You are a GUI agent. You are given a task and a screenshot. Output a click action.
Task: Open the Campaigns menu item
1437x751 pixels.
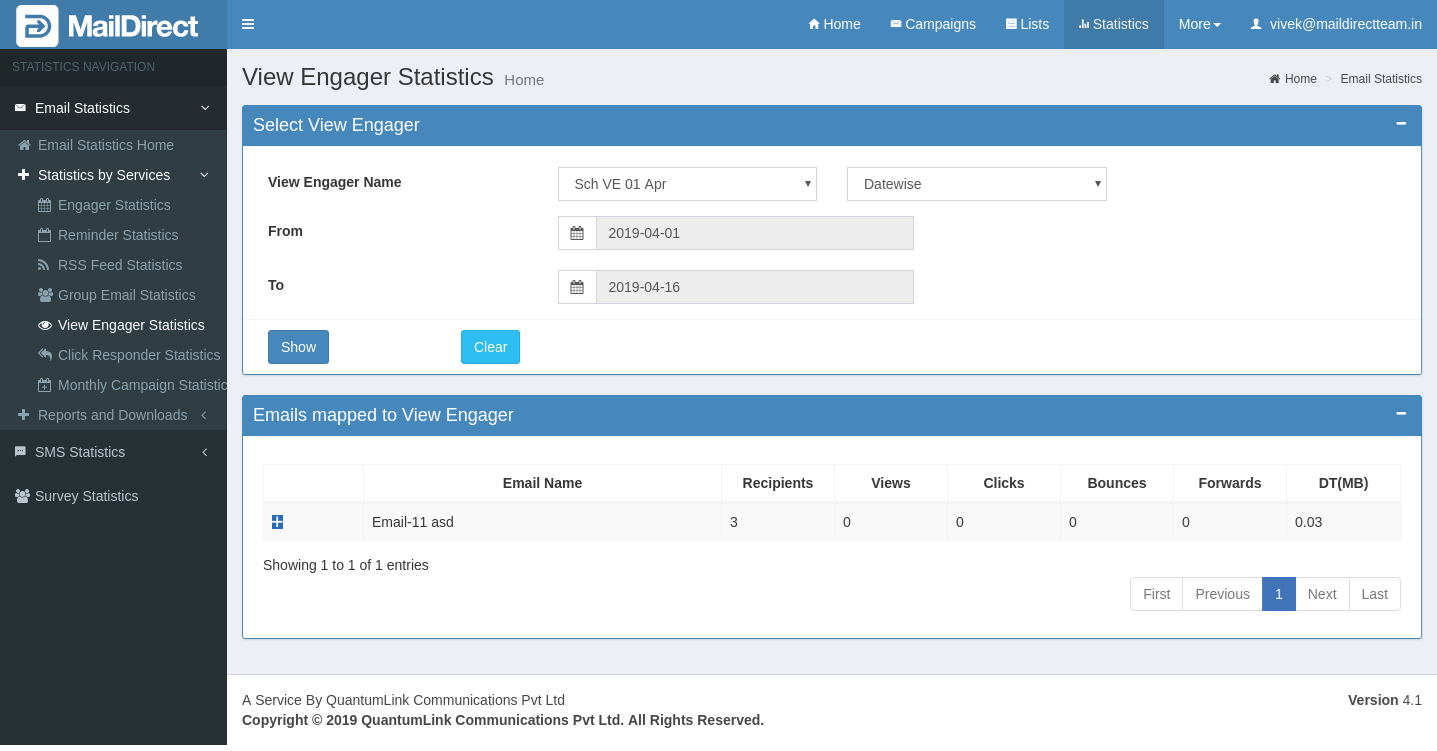pyautogui.click(x=932, y=24)
